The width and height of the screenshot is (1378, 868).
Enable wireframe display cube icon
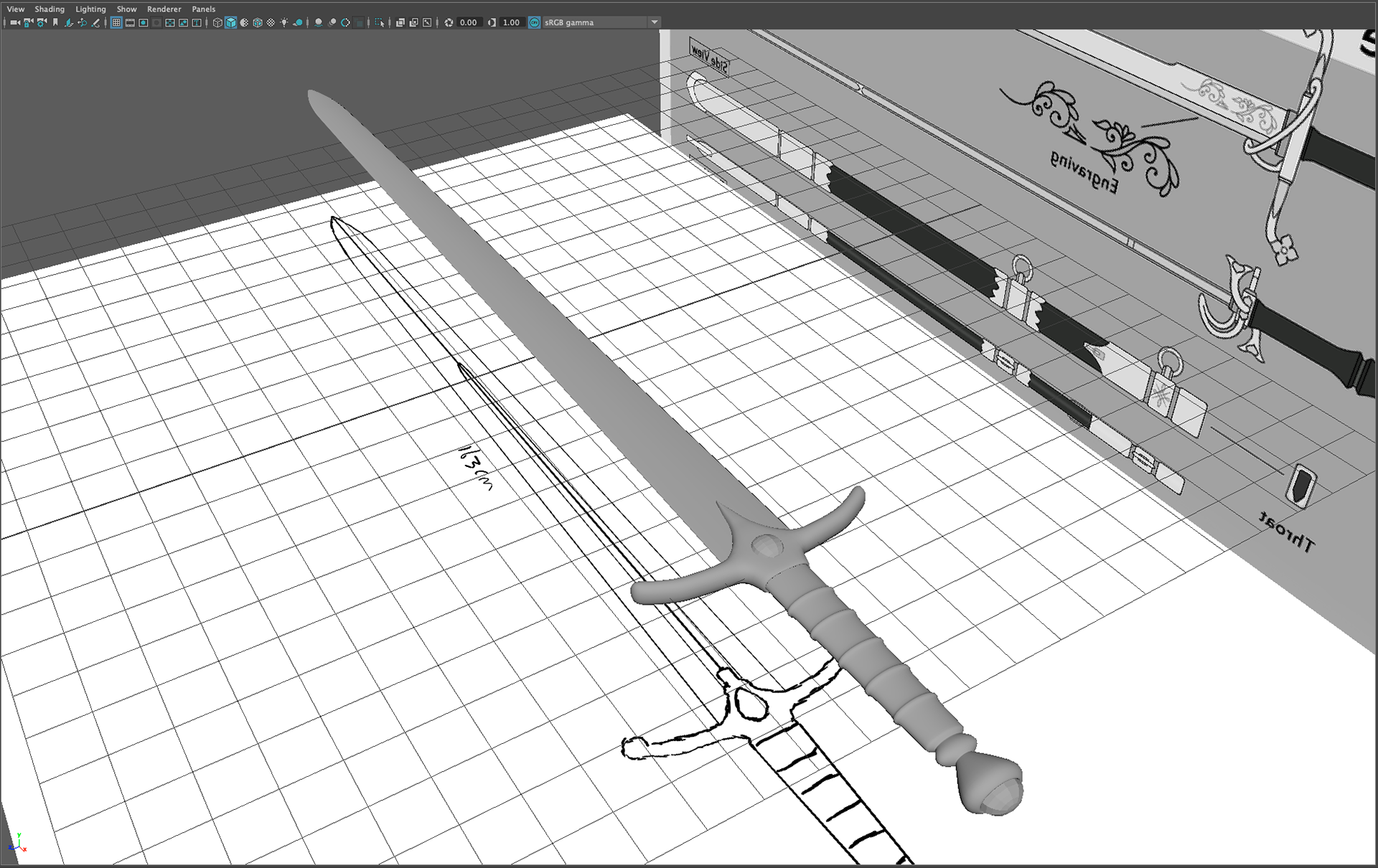217,22
